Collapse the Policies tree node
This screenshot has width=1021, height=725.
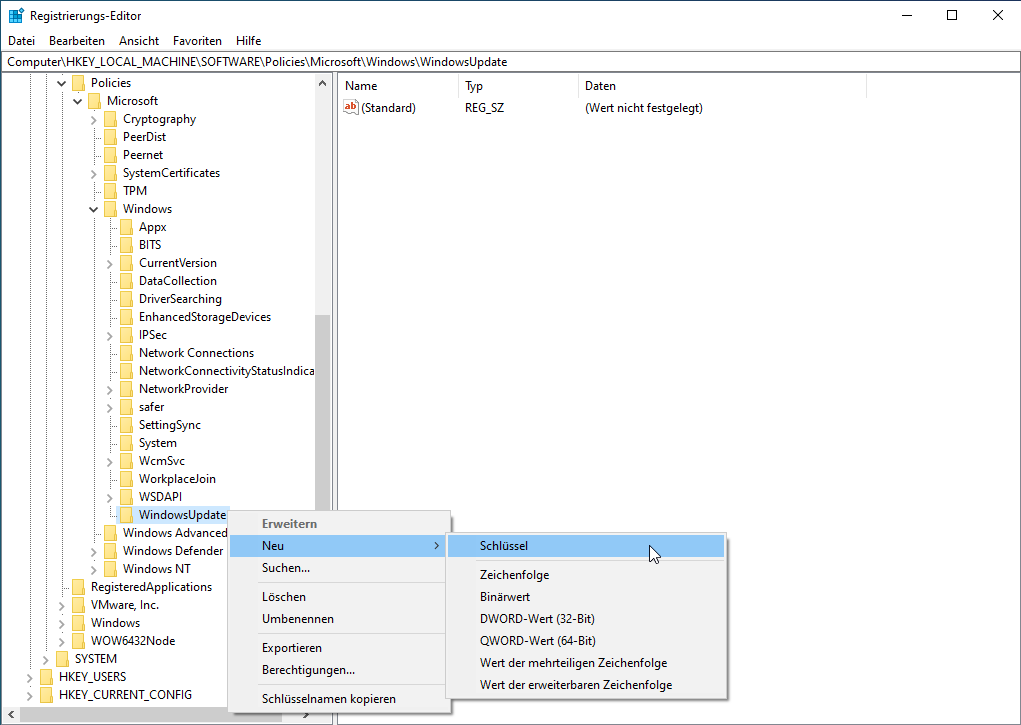[x=62, y=83]
